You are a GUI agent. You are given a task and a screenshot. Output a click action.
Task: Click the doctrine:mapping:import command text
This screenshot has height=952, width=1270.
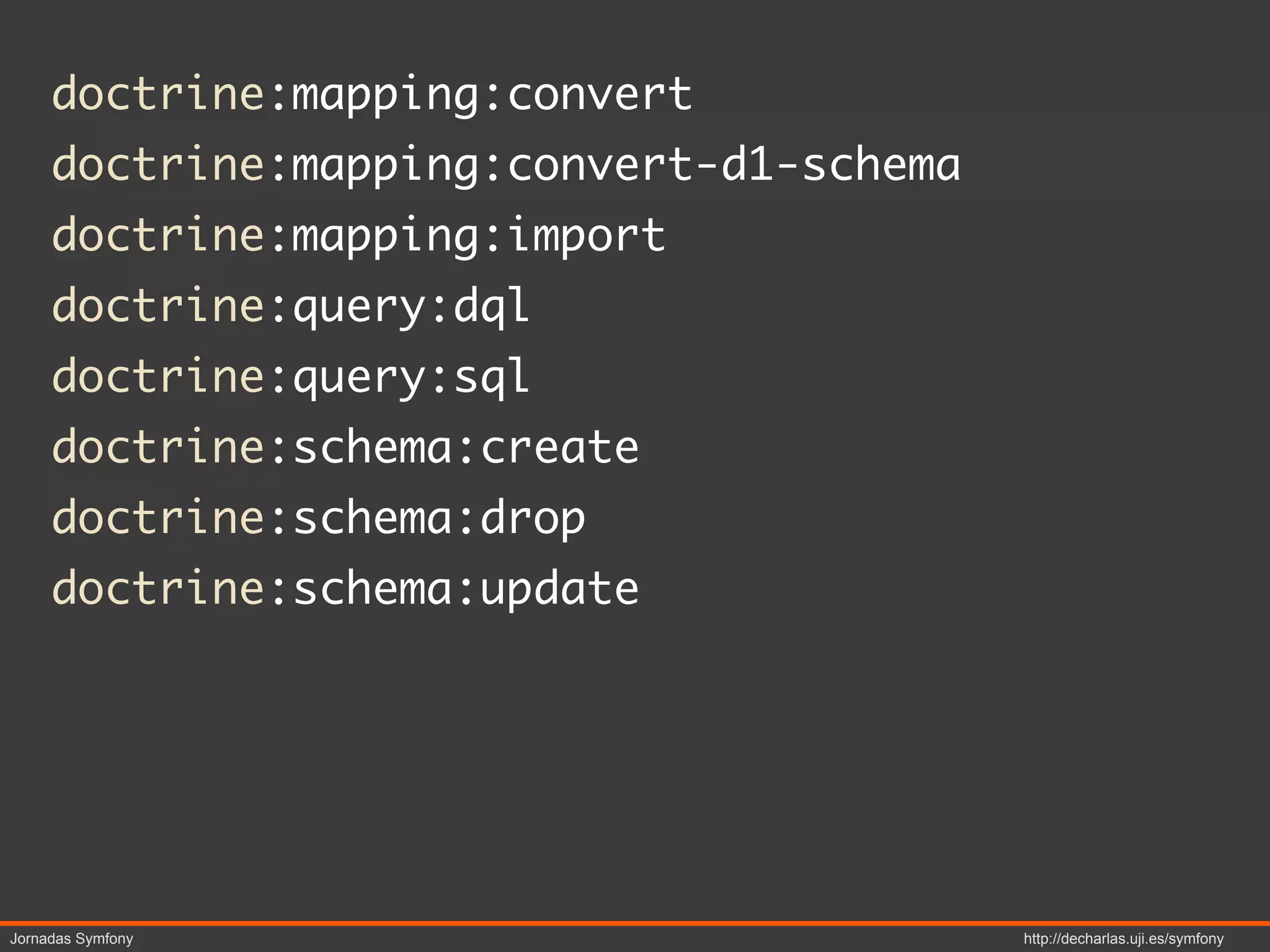pos(358,236)
